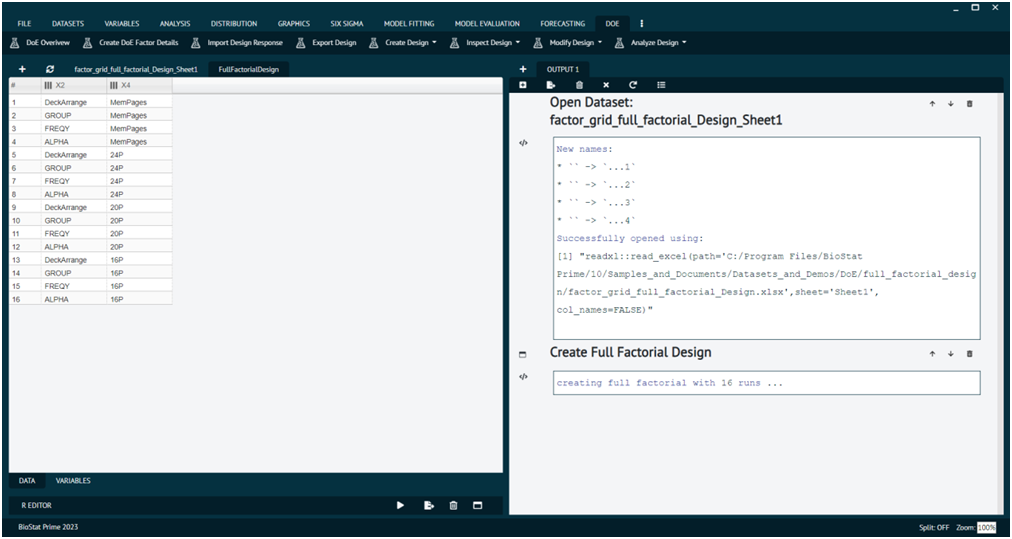Open the MODEL FITTING menu
Image resolution: width=1012 pixels, height=539 pixels.
409,23
